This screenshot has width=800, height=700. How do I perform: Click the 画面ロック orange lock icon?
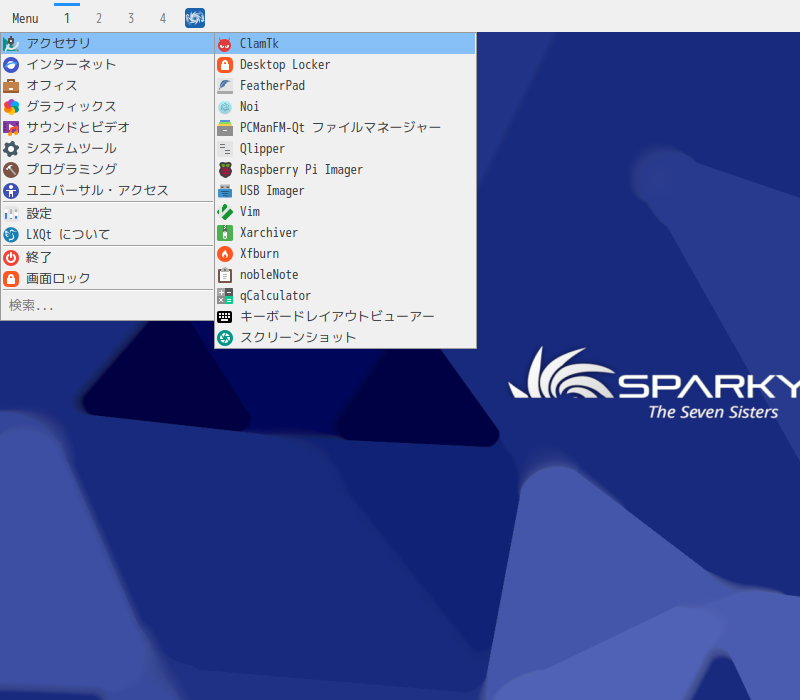point(11,279)
